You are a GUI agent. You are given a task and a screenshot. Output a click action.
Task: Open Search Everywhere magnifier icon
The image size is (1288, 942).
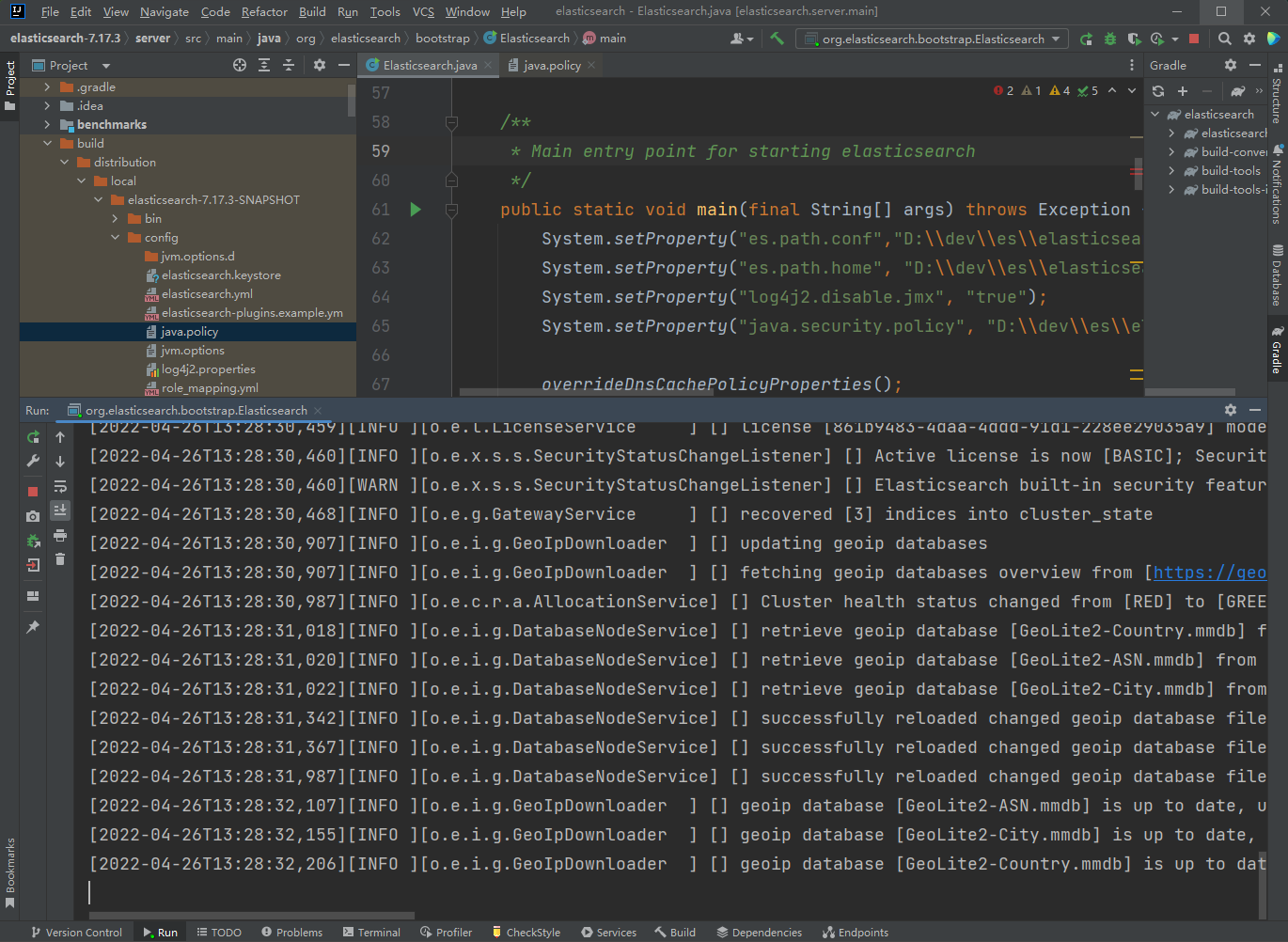(x=1225, y=39)
